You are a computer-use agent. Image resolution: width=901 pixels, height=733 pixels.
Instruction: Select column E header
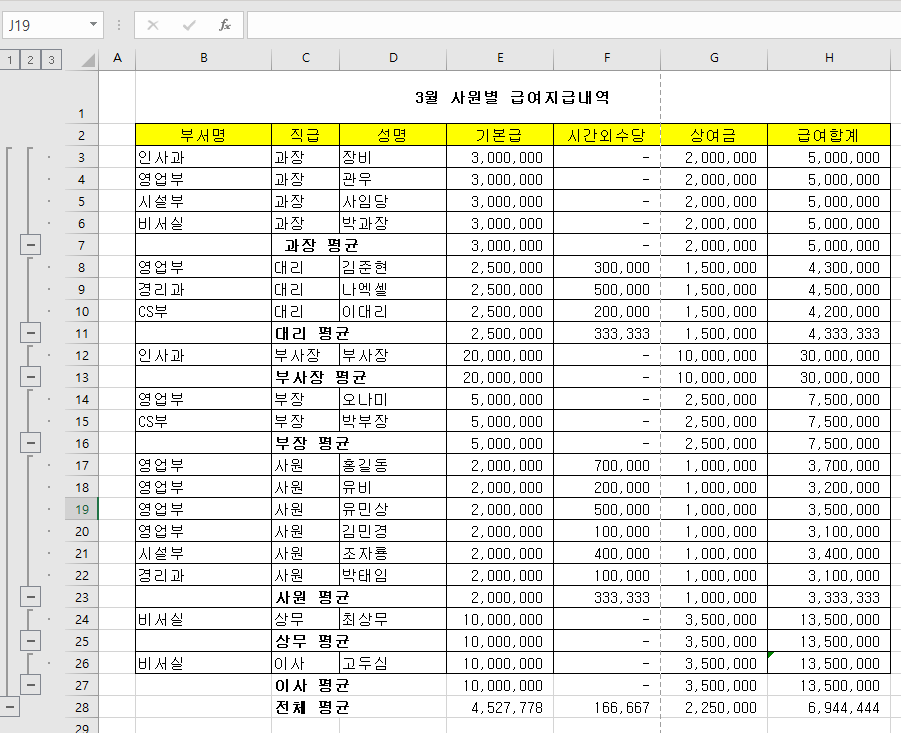[500, 58]
